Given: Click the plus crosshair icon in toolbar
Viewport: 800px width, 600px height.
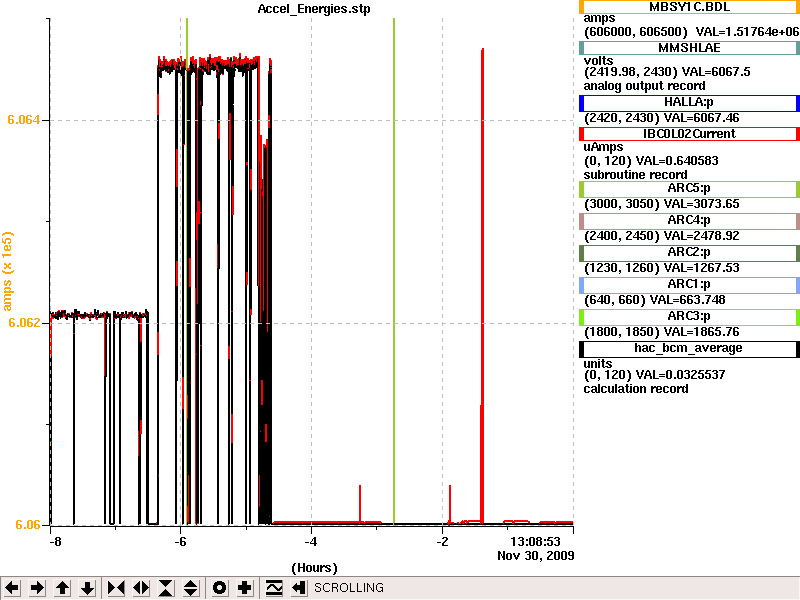Looking at the screenshot, I should pos(244,588).
